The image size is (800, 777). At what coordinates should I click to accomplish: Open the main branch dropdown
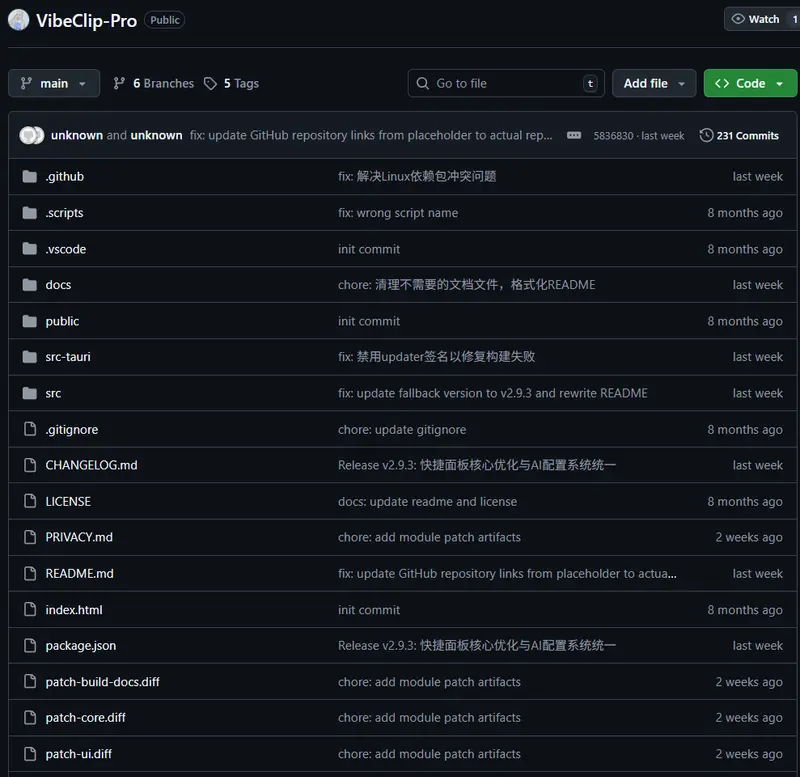tap(54, 84)
